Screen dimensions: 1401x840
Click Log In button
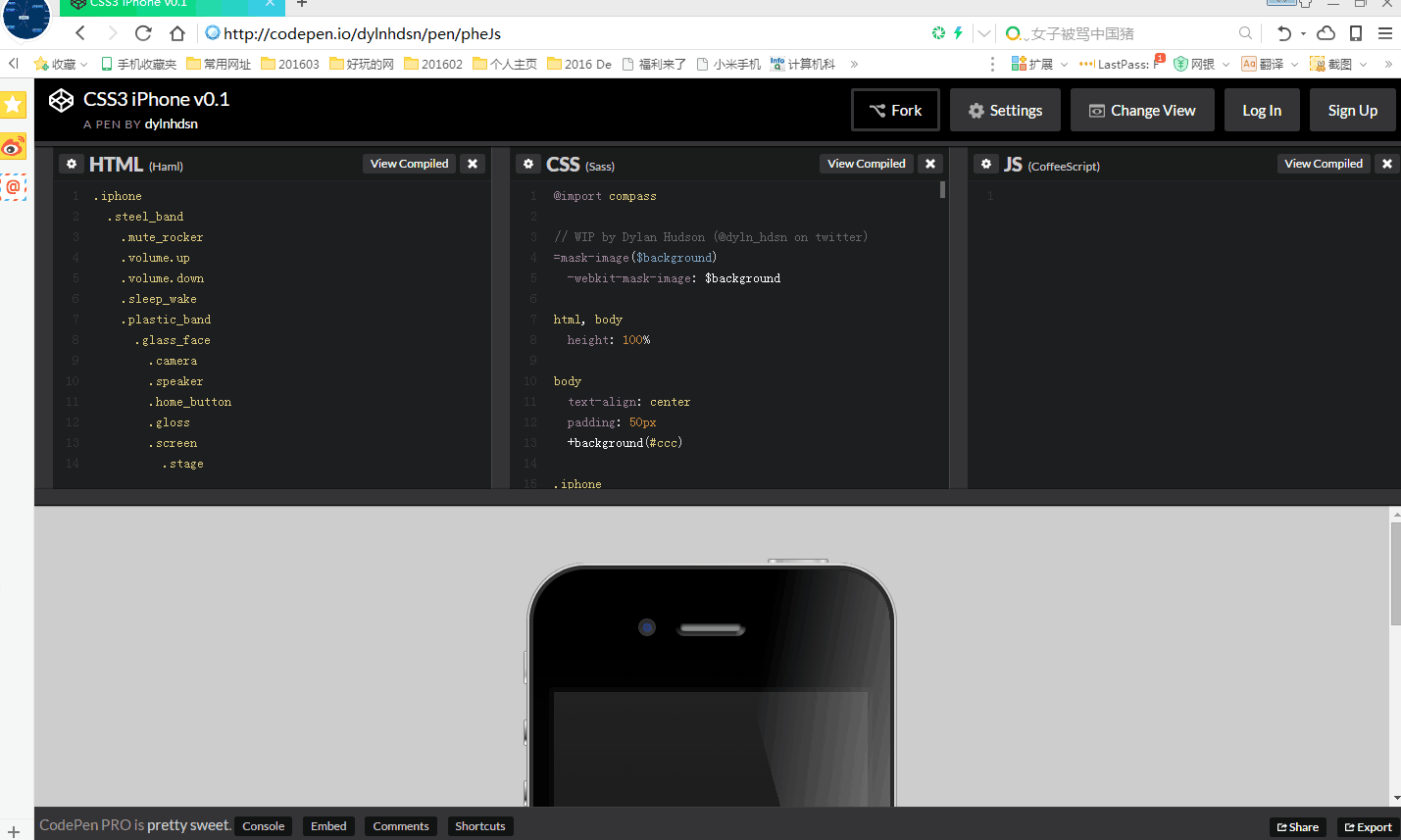tap(1262, 110)
